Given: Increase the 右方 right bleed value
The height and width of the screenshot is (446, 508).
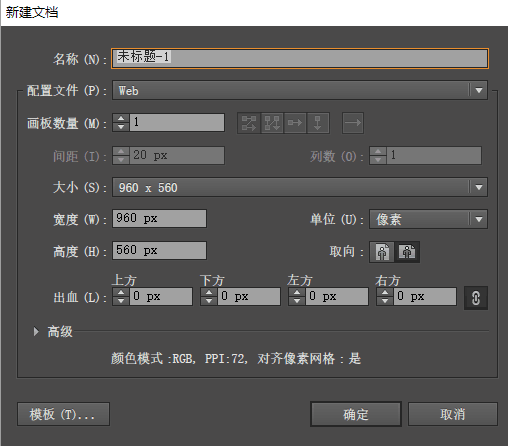Looking at the screenshot, I should click(385, 292).
